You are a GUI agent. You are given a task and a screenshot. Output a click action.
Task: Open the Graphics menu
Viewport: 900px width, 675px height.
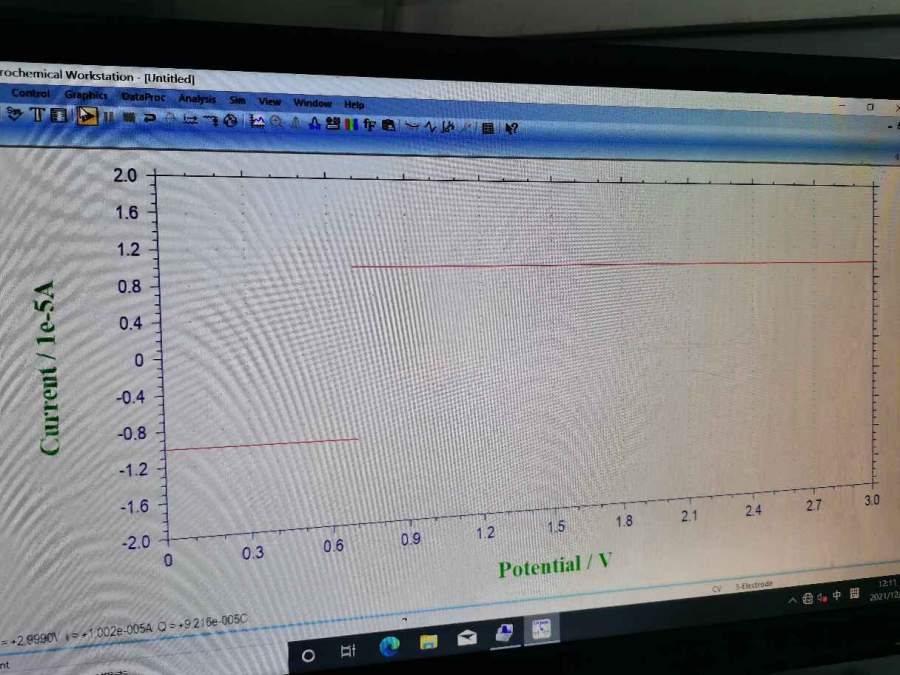pos(86,95)
